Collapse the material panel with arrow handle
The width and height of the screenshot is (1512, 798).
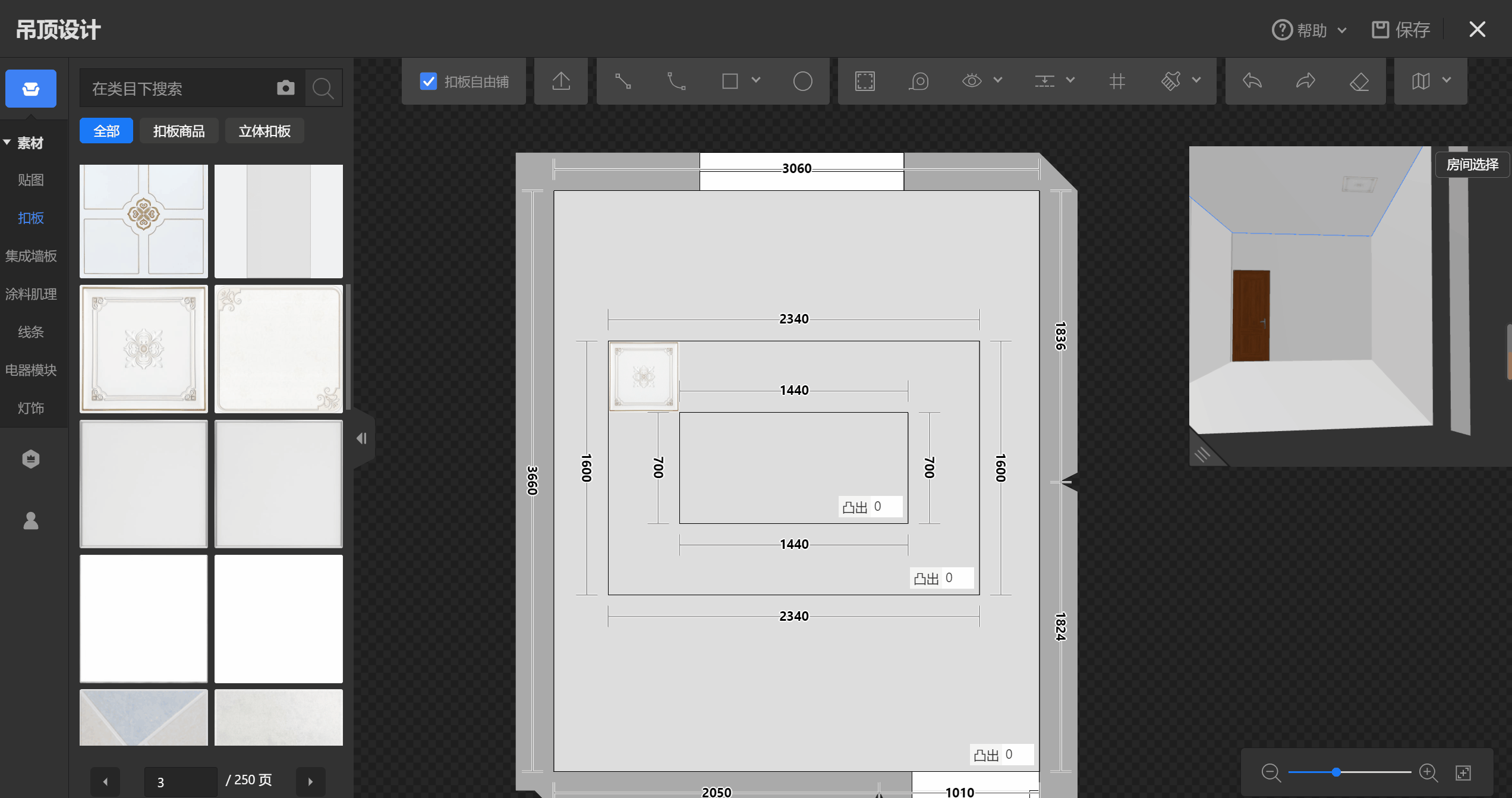point(361,439)
